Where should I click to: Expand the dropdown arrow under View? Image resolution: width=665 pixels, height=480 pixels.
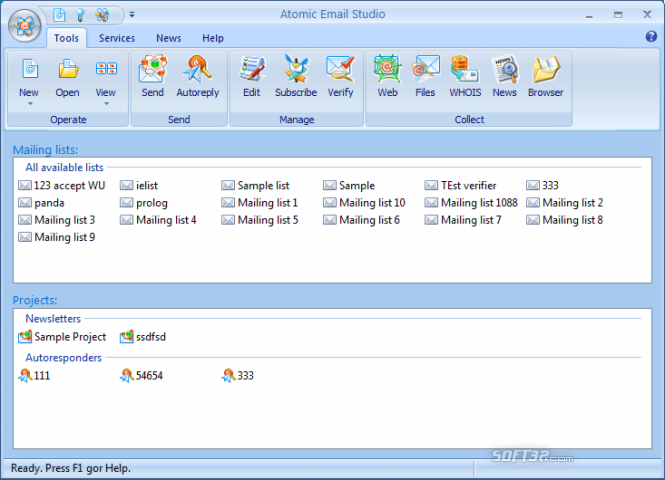pyautogui.click(x=106, y=103)
